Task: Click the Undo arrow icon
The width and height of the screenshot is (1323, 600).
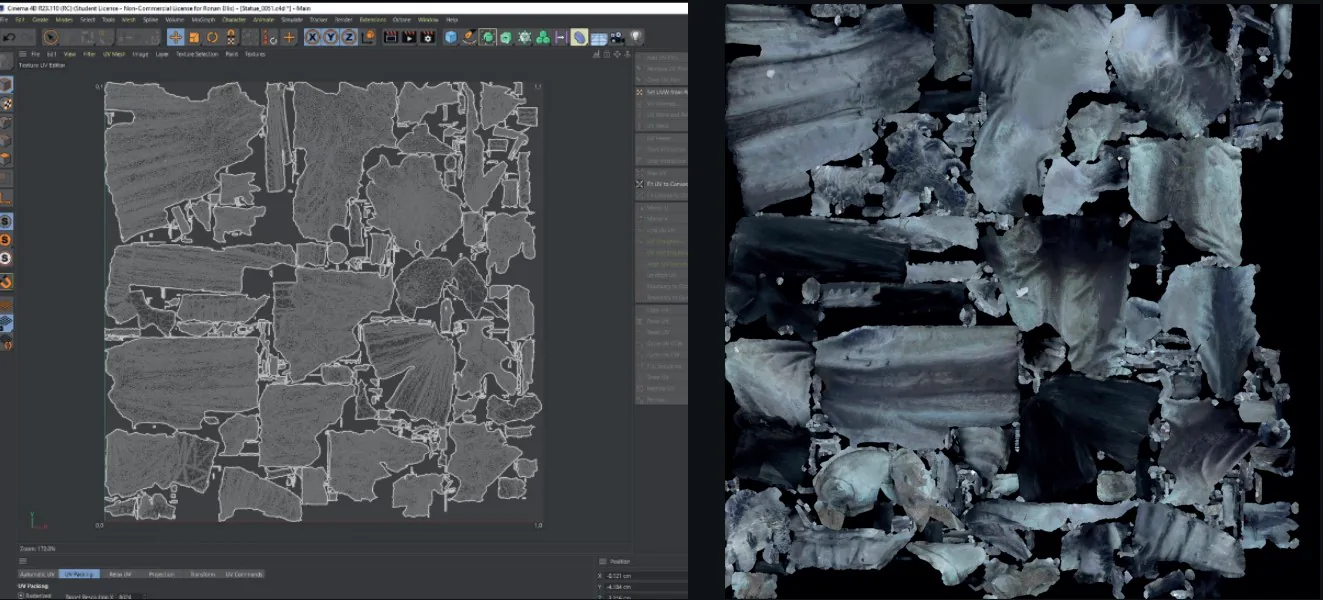Action: pyautogui.click(x=8, y=37)
